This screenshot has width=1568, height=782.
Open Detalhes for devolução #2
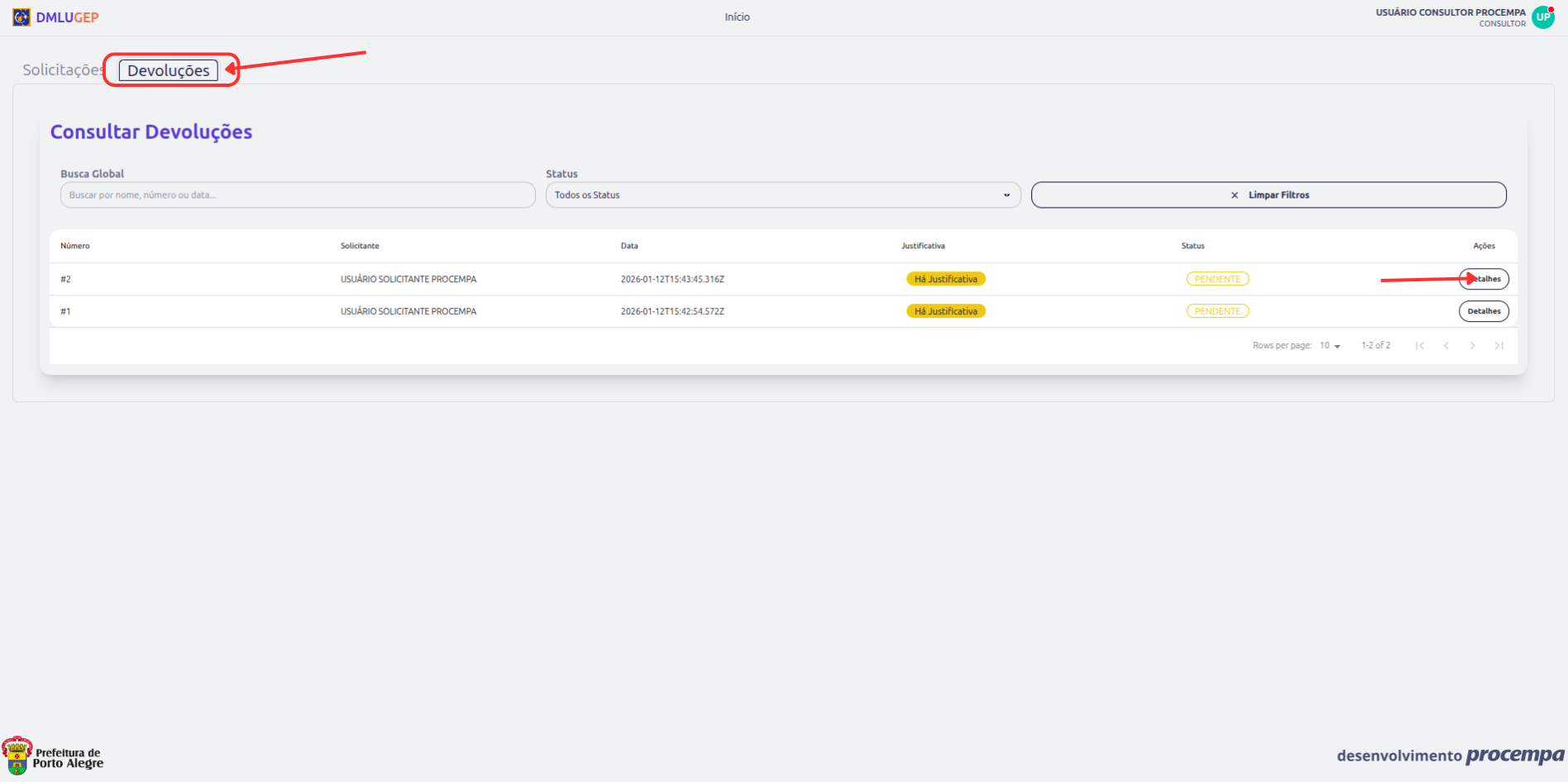[x=1484, y=279]
